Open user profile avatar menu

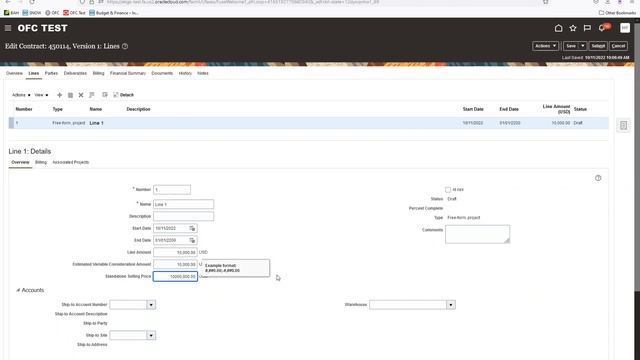[x=624, y=28]
